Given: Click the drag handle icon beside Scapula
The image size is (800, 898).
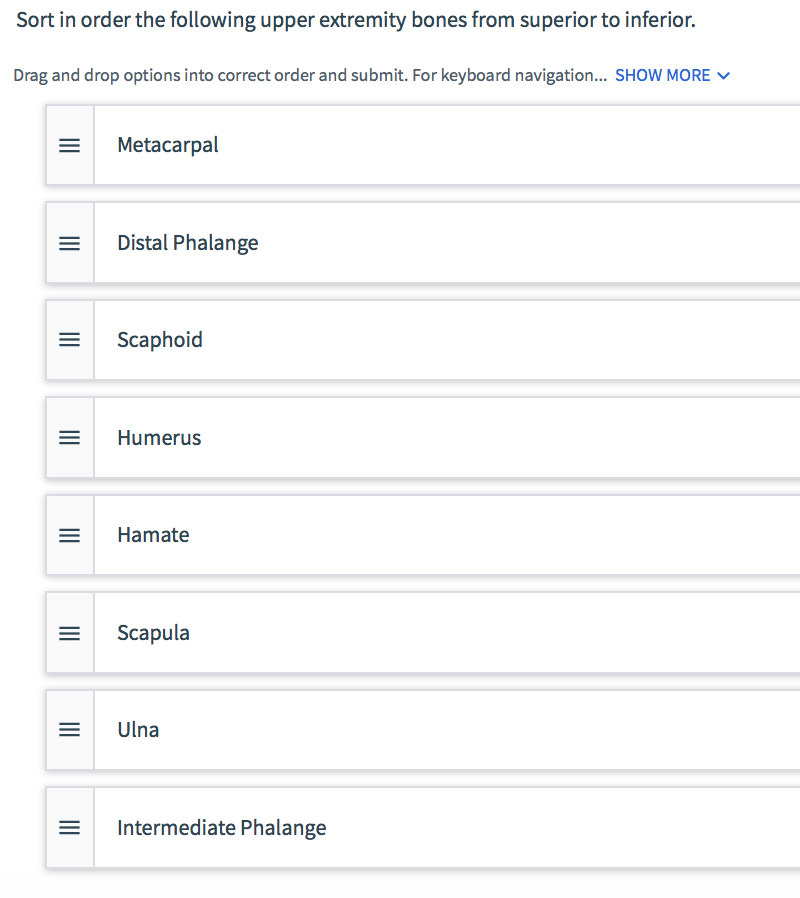Looking at the screenshot, I should click(69, 633).
